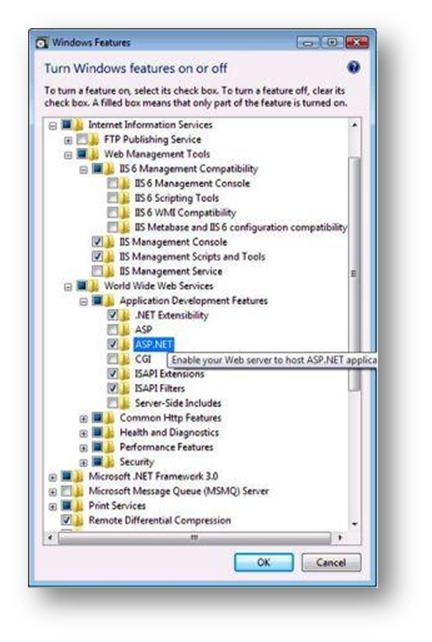Check Microsoft Message Queue (MSMQ) Server

[x=66, y=491]
